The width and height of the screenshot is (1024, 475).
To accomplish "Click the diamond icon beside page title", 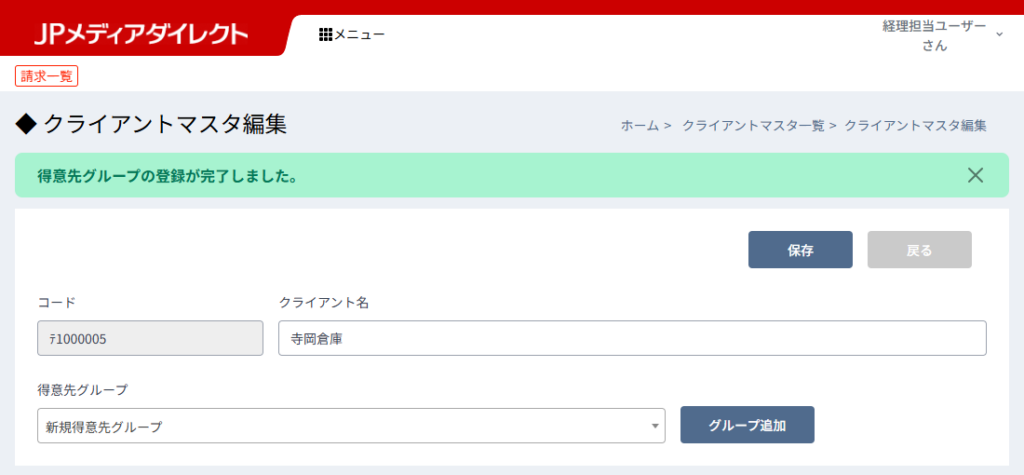I will tap(25, 124).
